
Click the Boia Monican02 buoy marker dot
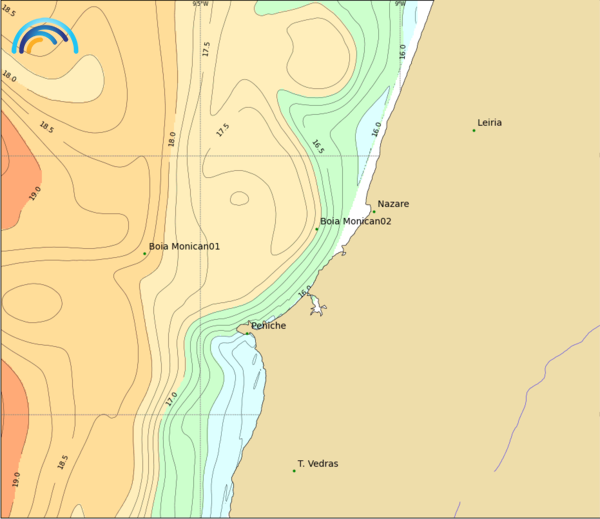[x=317, y=229]
